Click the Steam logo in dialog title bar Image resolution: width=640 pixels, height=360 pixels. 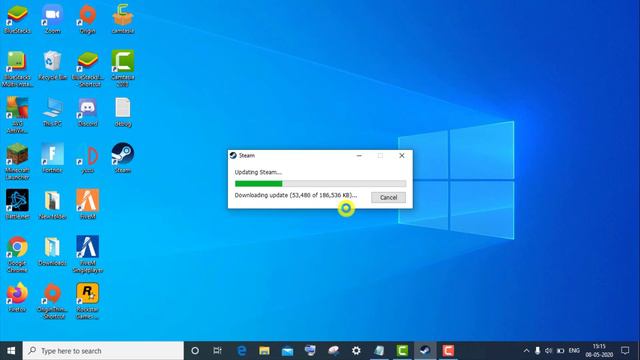pos(233,156)
